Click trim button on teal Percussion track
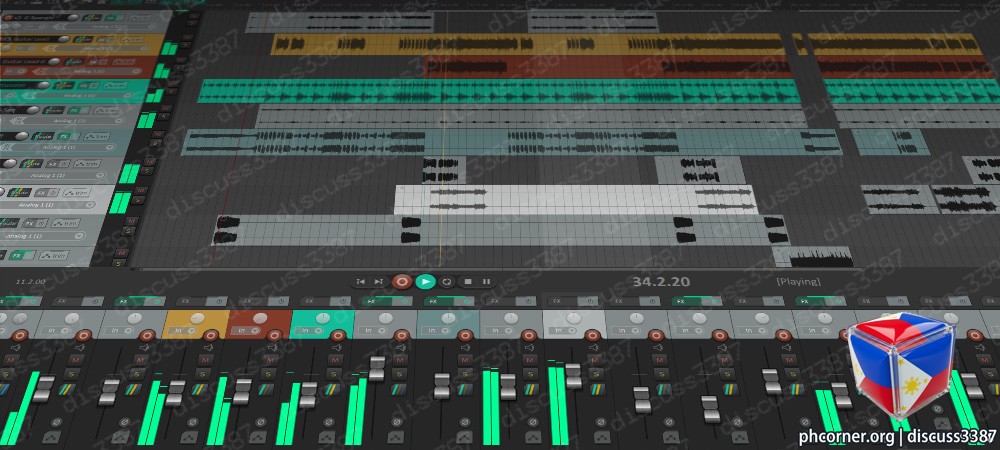This screenshot has width=1000, height=450. [115, 85]
